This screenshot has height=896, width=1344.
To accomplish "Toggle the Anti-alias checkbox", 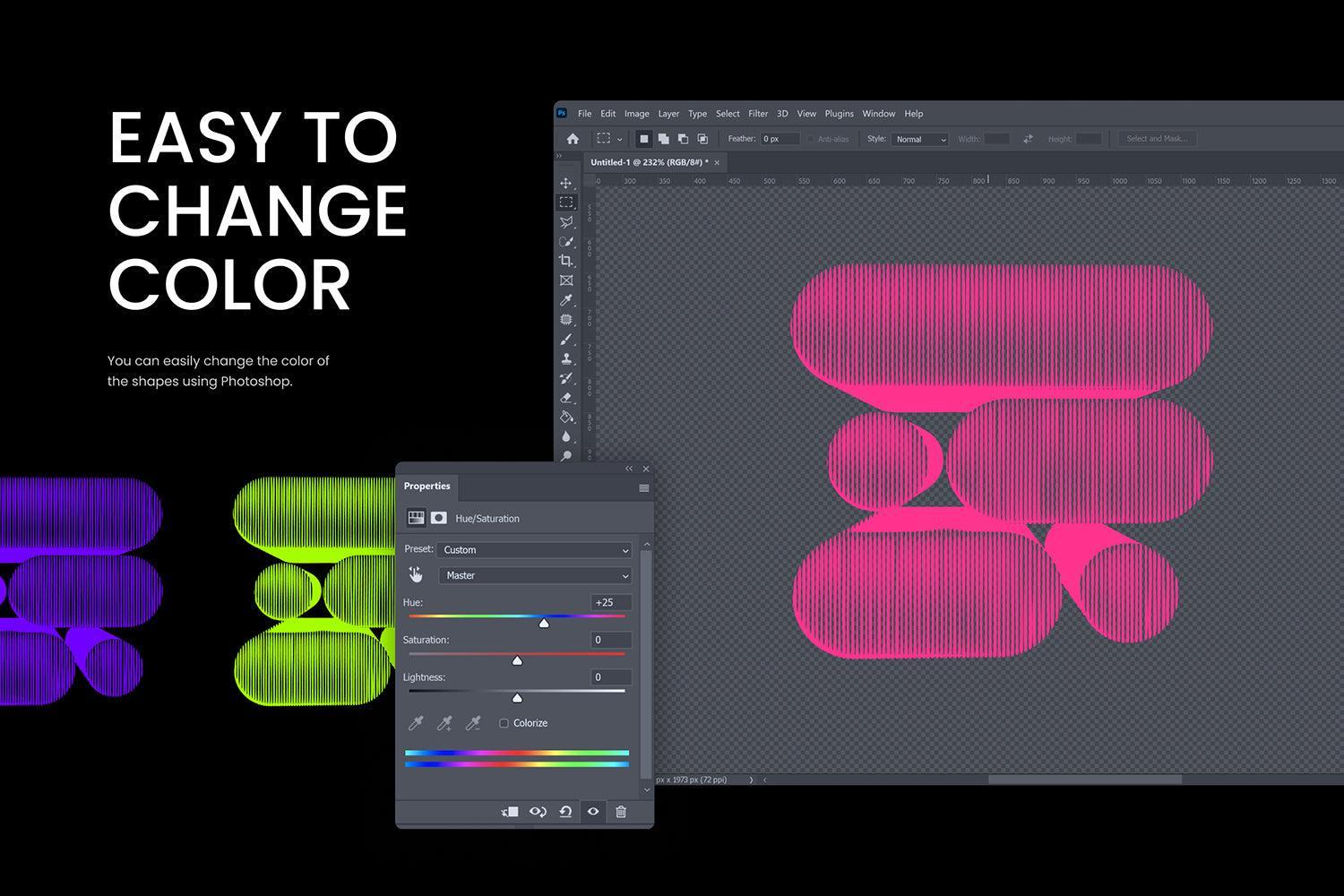I will coord(813,139).
